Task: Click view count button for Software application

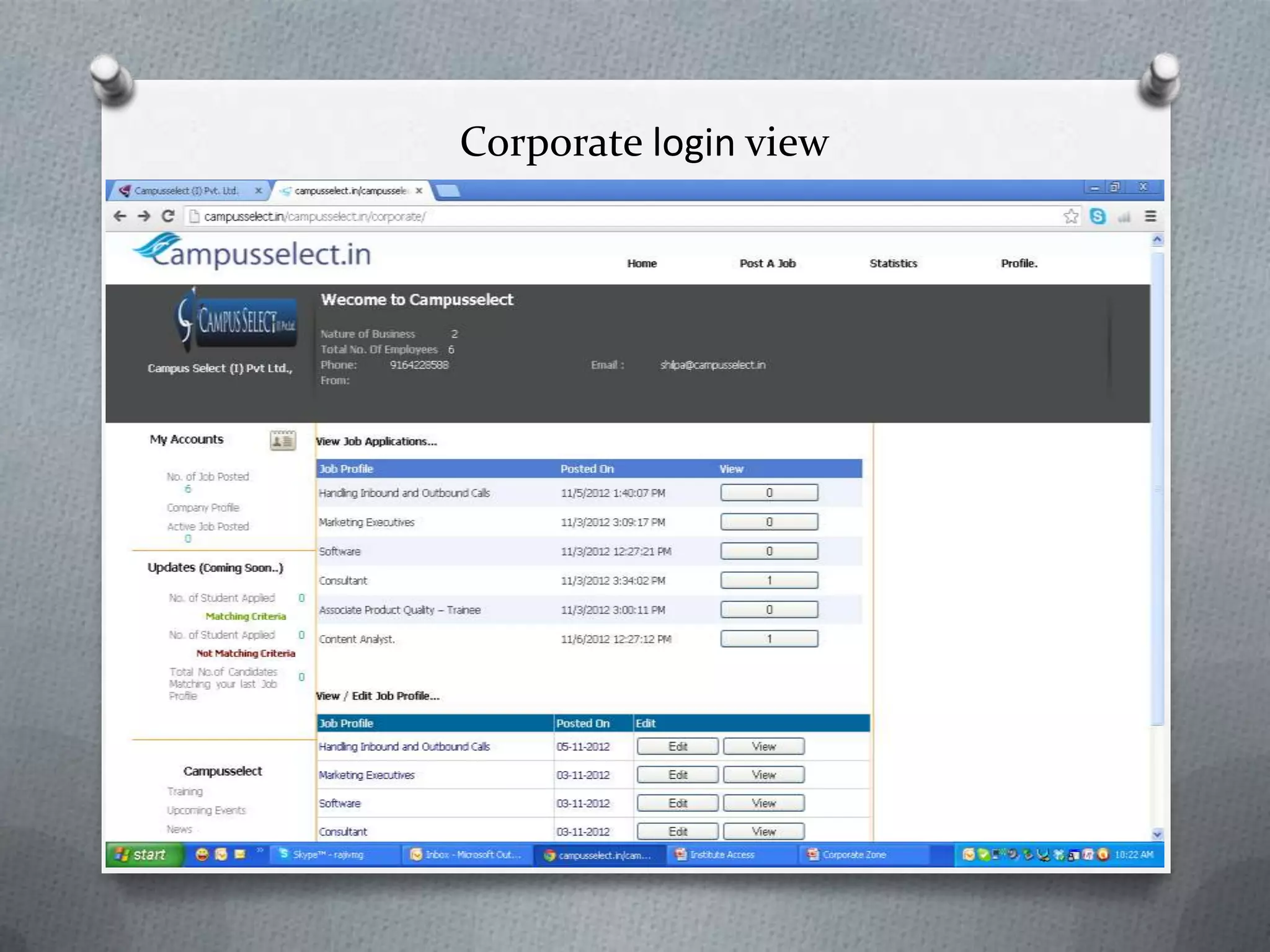Action: tap(769, 551)
